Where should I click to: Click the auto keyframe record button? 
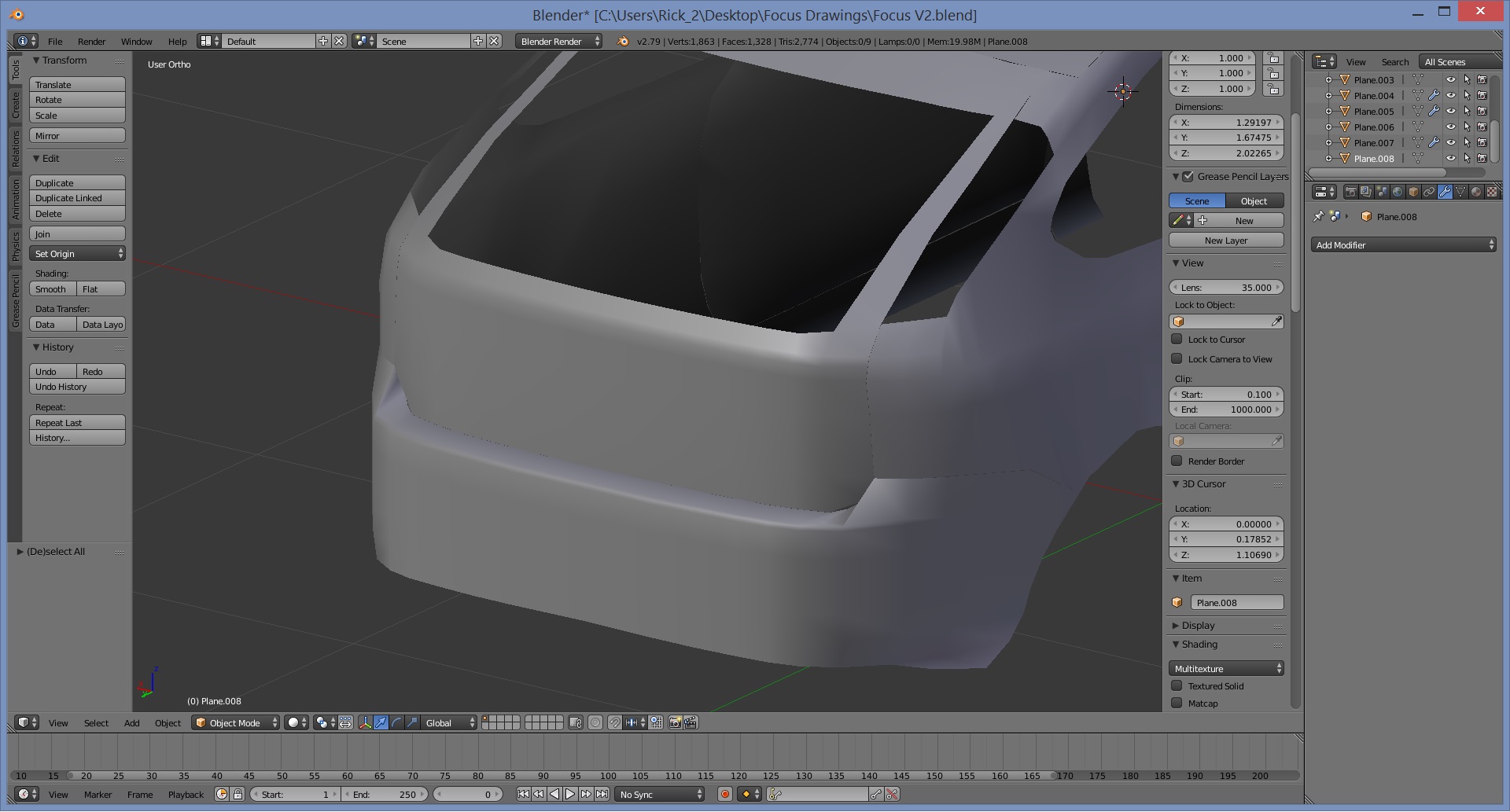(x=725, y=795)
